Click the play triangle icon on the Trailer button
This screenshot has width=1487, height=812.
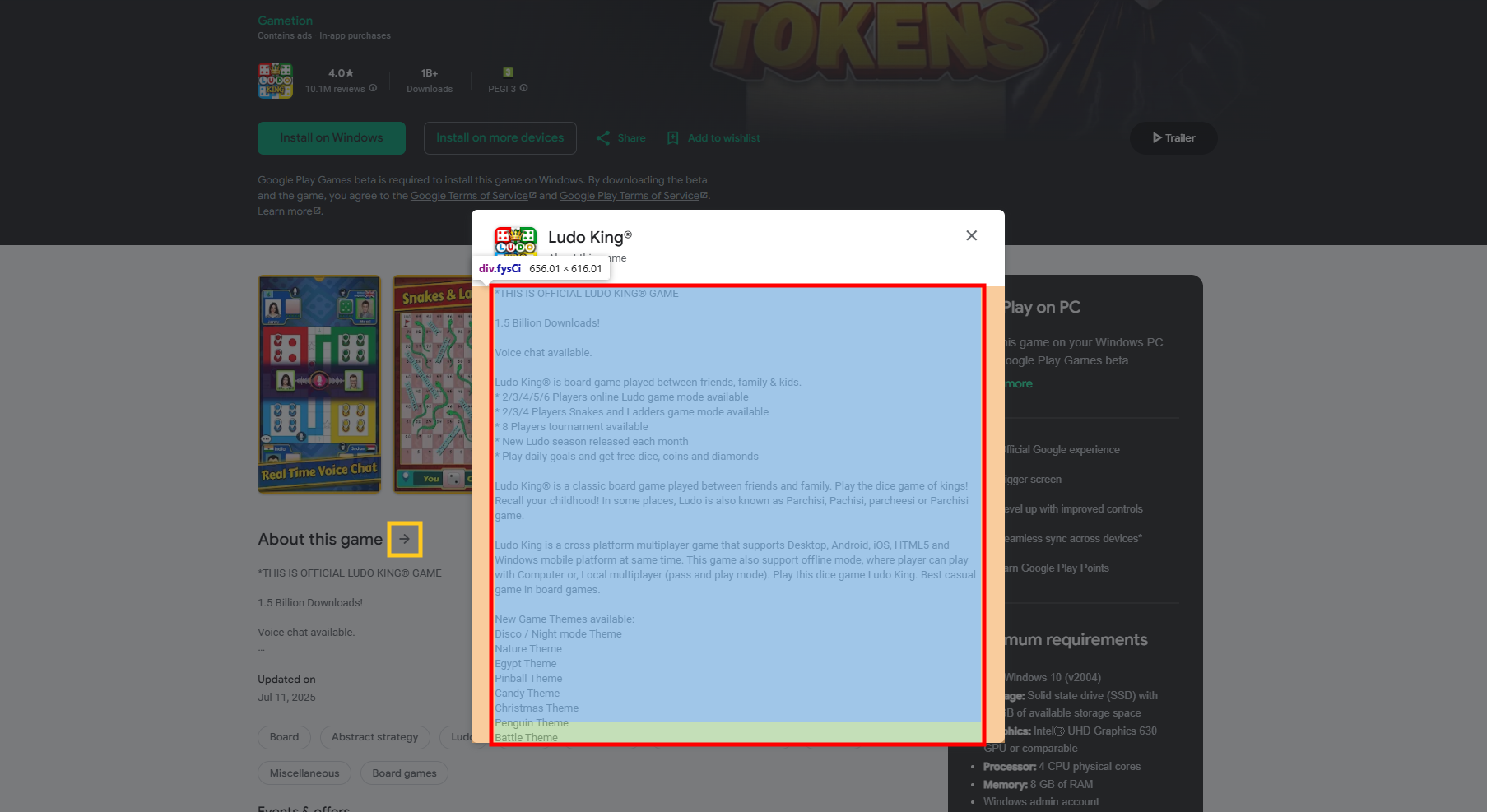[x=1156, y=137]
